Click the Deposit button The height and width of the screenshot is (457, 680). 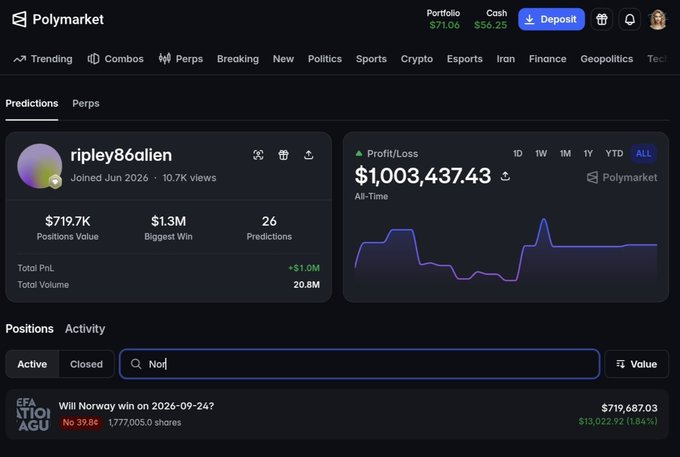(x=551, y=20)
